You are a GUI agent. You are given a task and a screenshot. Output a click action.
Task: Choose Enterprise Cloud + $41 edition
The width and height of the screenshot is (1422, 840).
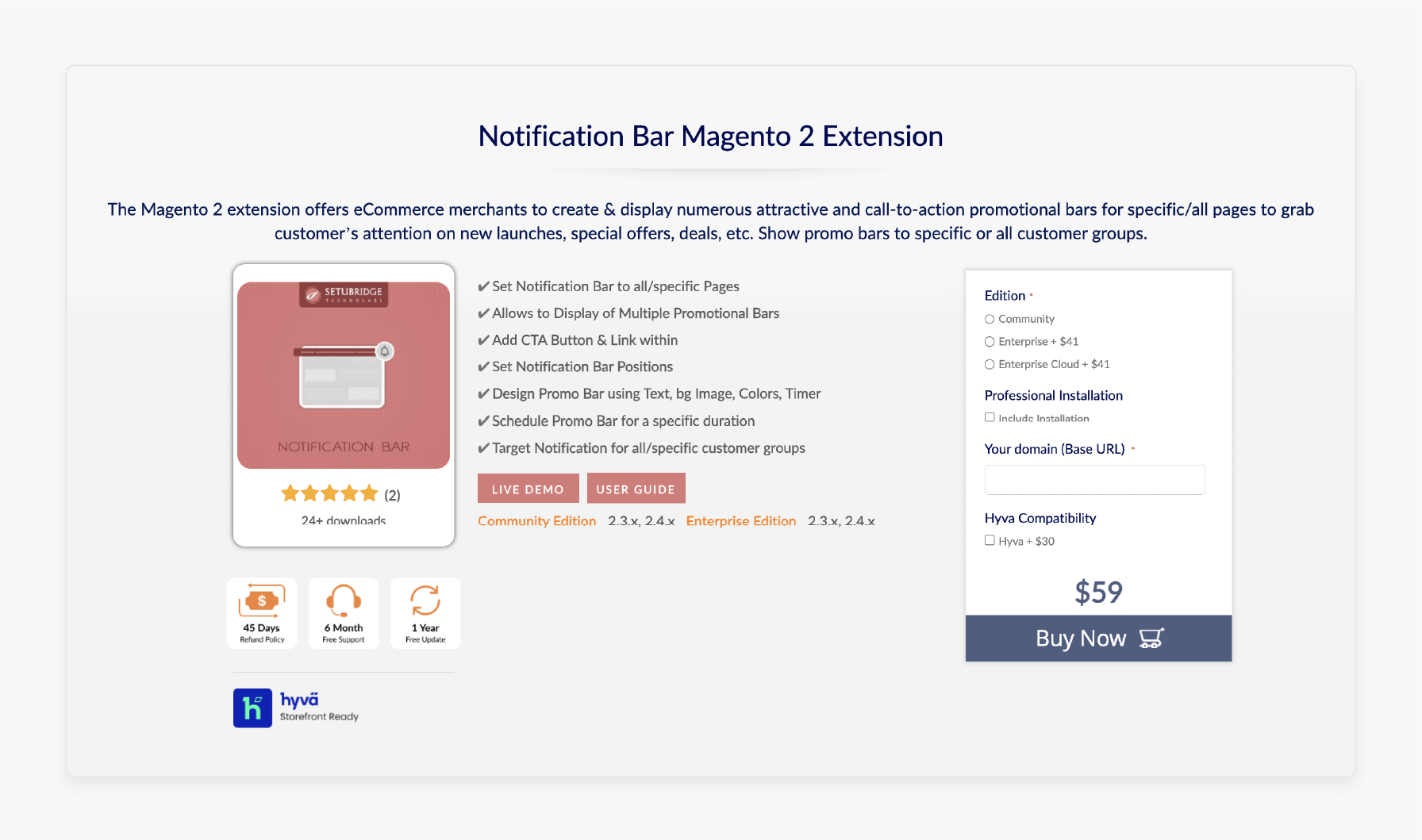point(990,365)
